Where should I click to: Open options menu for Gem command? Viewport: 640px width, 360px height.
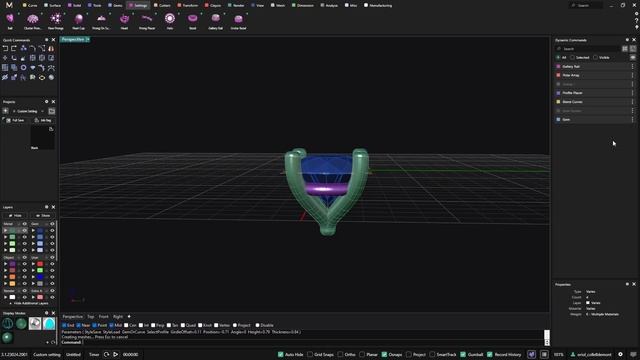[633, 119]
